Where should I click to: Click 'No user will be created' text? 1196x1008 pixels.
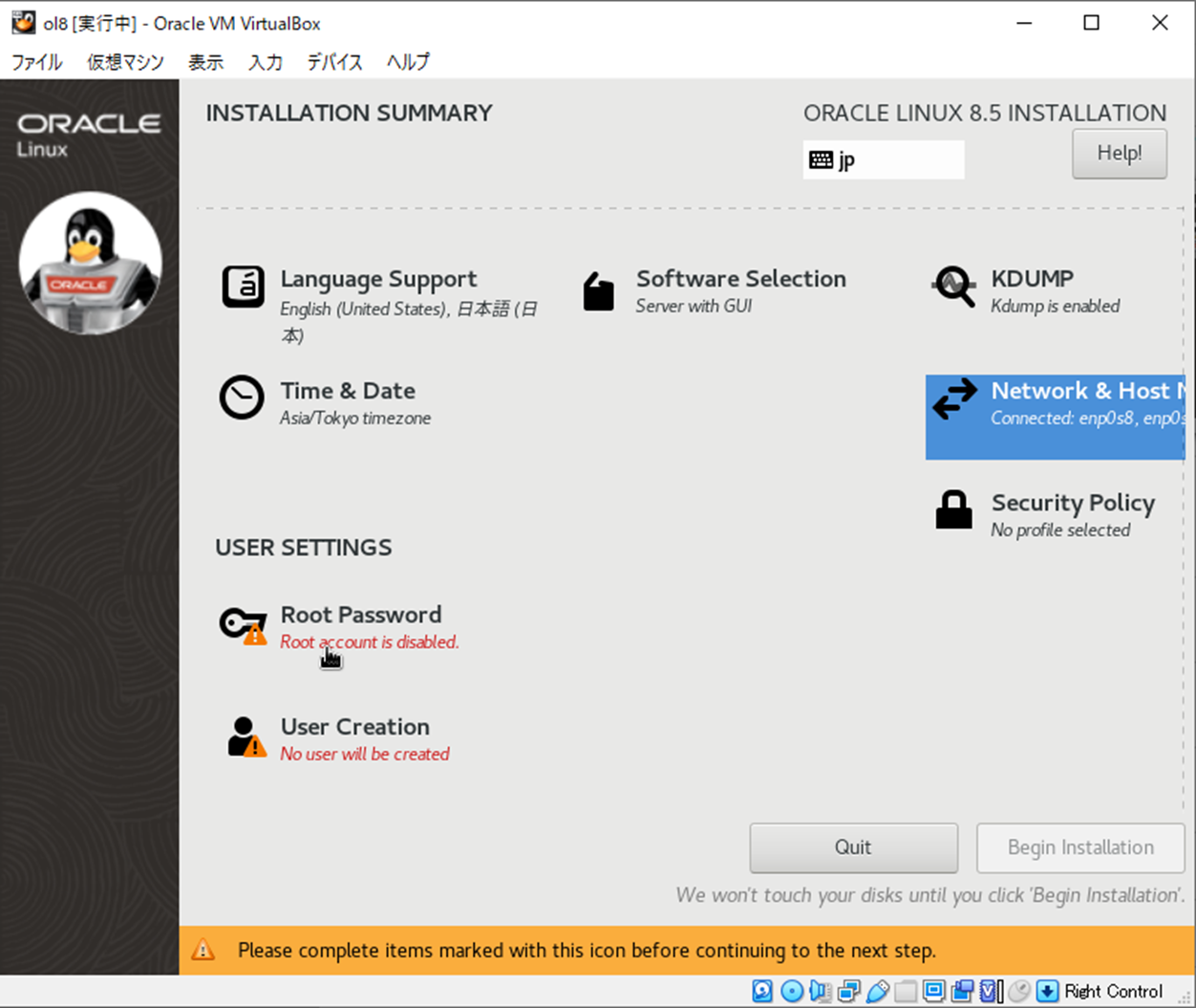click(x=365, y=754)
